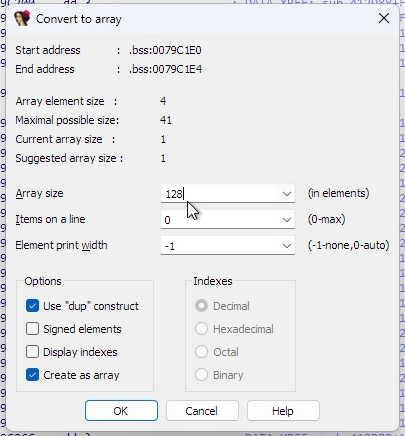
Task: Click the (in elements) hint text
Action: tap(338, 193)
